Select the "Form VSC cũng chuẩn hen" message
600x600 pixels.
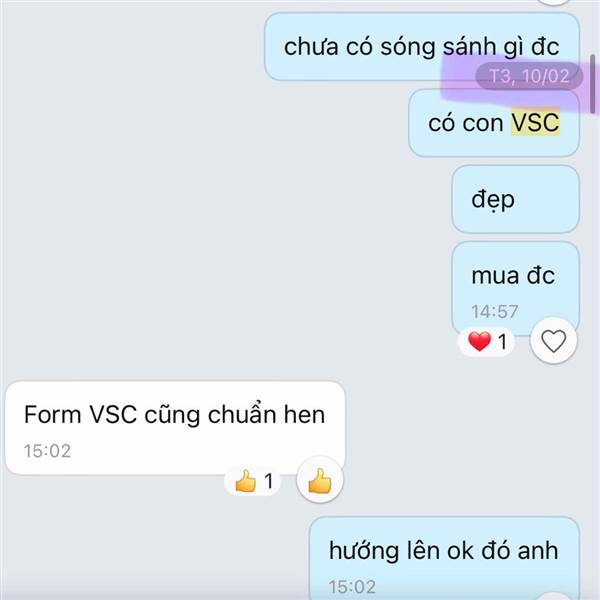(x=175, y=428)
